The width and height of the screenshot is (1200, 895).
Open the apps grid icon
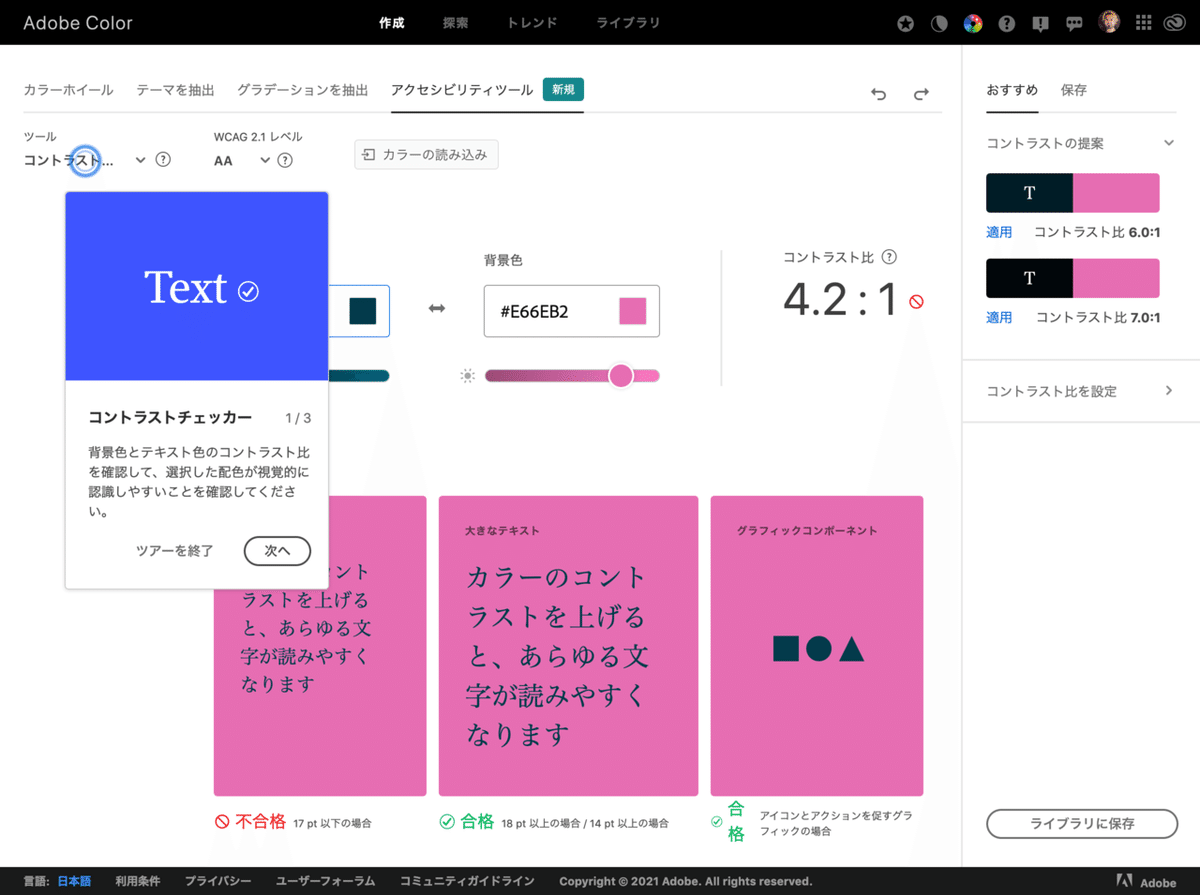(1145, 23)
